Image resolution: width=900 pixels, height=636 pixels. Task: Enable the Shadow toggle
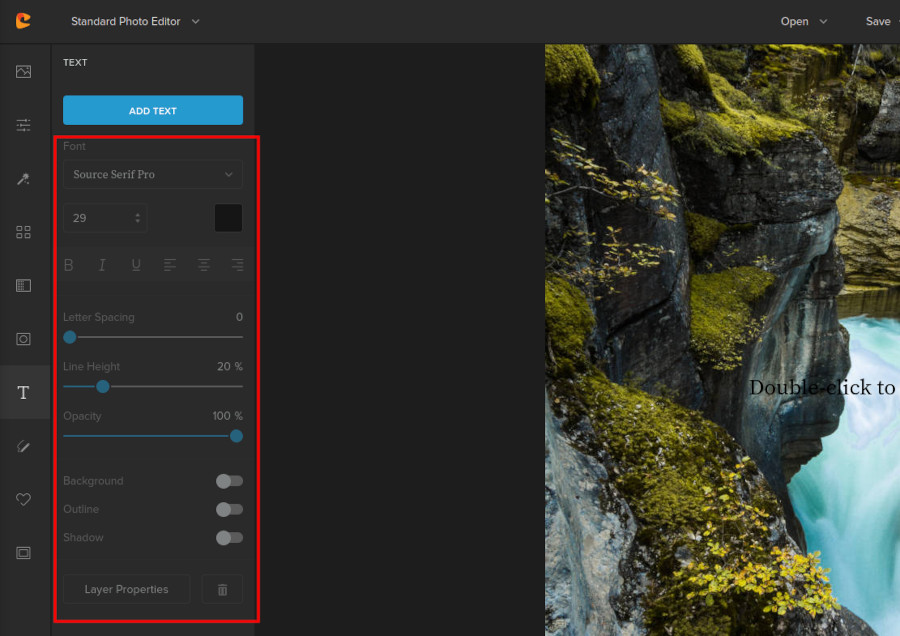point(228,537)
